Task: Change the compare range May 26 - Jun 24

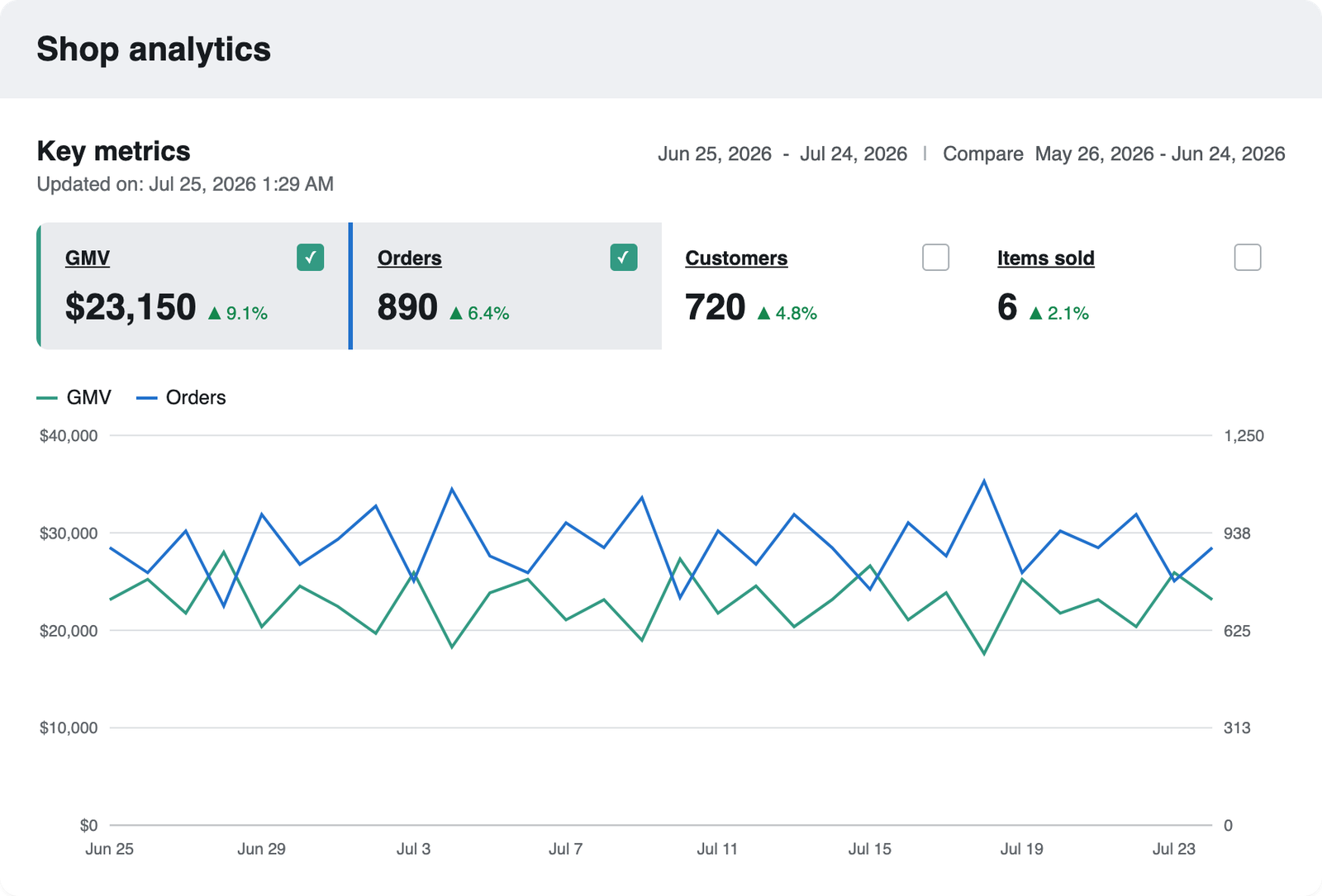Action: [x=1160, y=154]
